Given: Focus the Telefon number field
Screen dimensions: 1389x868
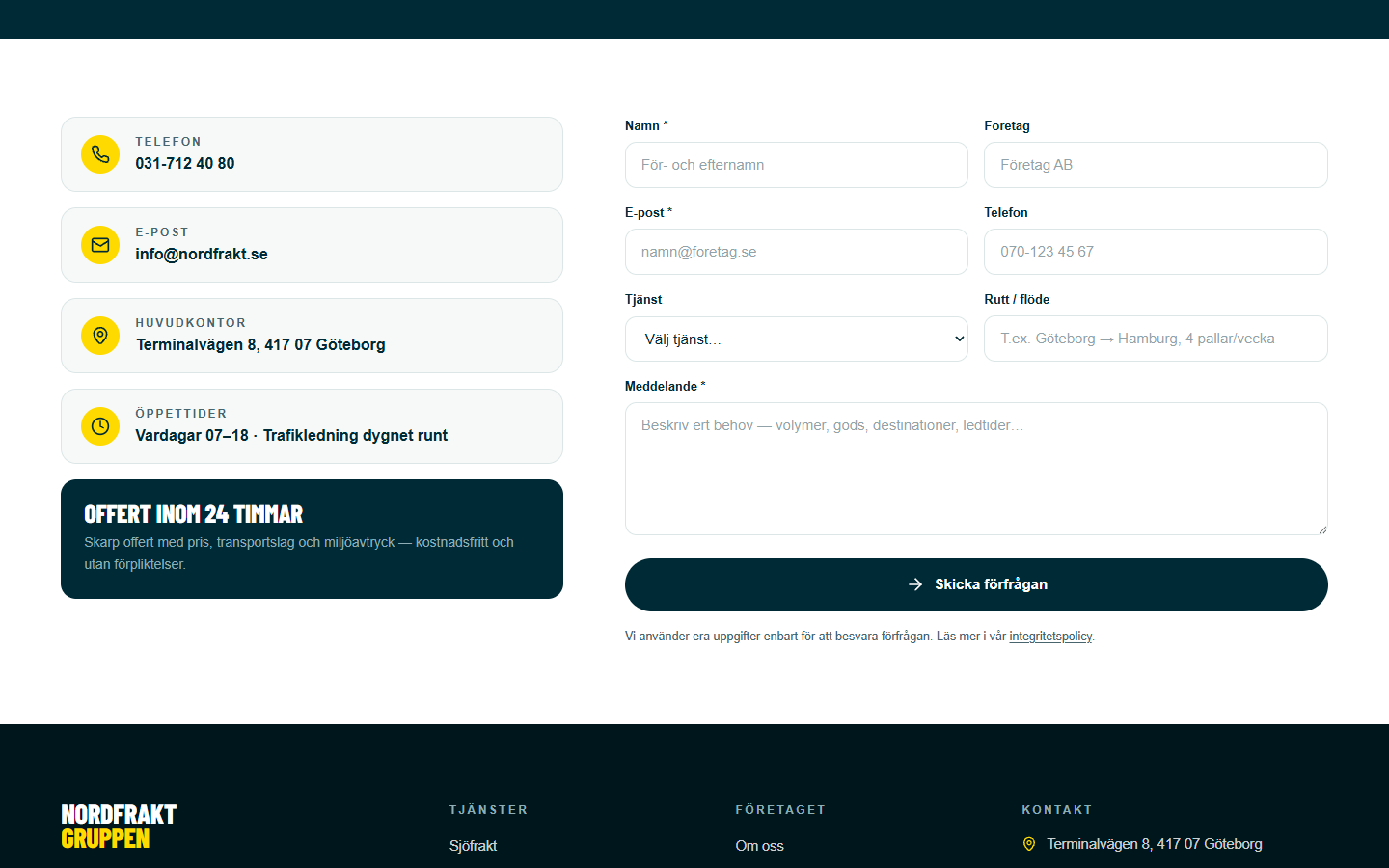Looking at the screenshot, I should point(1156,252).
